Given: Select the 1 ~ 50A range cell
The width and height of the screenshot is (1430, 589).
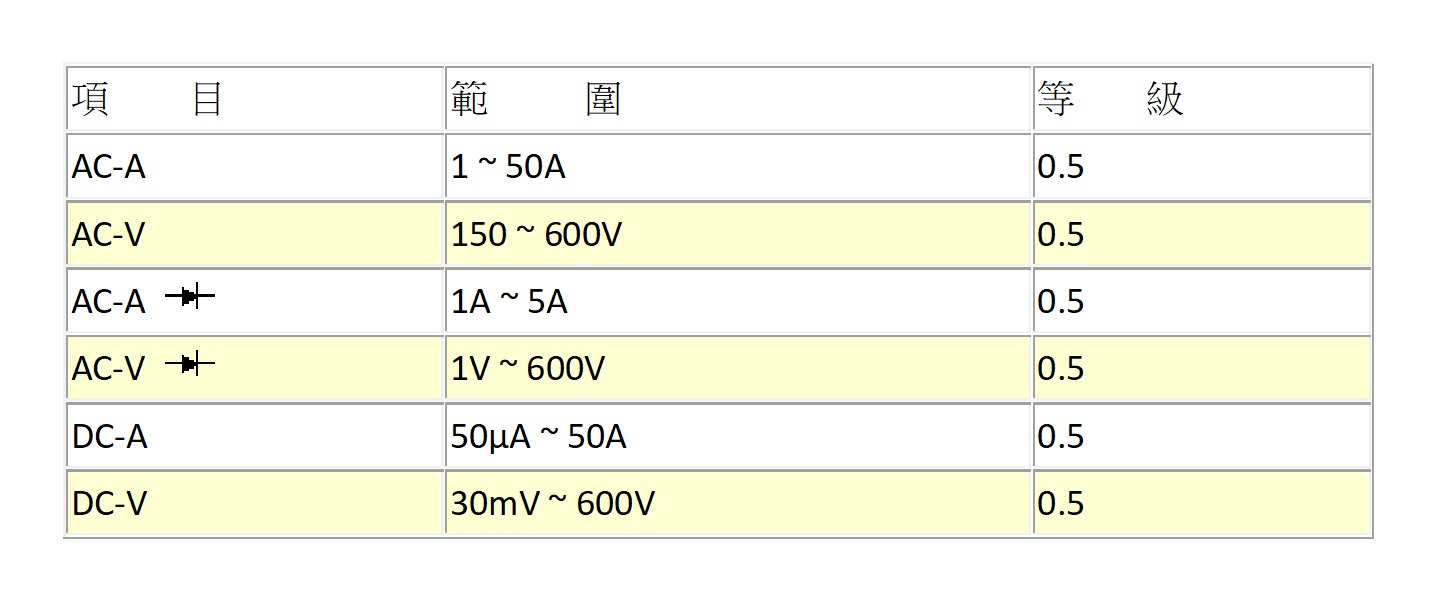Looking at the screenshot, I should point(738,166).
